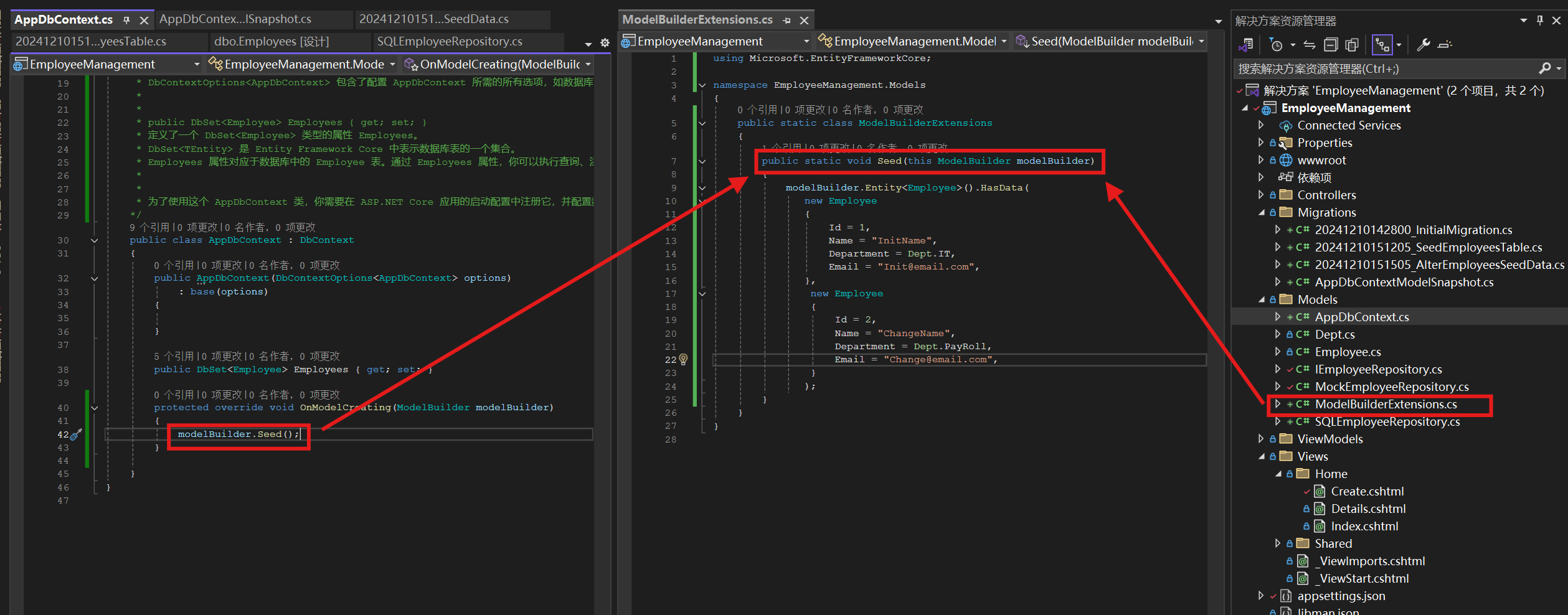Click Sync with Active Document arrows icon

click(x=1310, y=45)
